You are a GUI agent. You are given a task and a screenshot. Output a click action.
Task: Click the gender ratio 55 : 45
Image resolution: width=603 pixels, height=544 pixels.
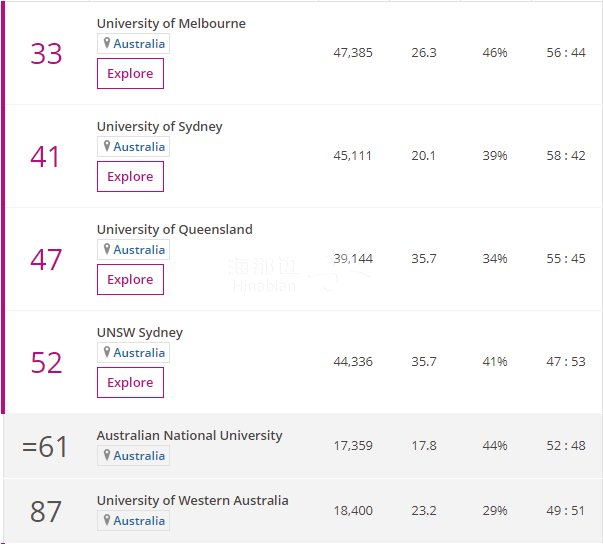click(566, 259)
